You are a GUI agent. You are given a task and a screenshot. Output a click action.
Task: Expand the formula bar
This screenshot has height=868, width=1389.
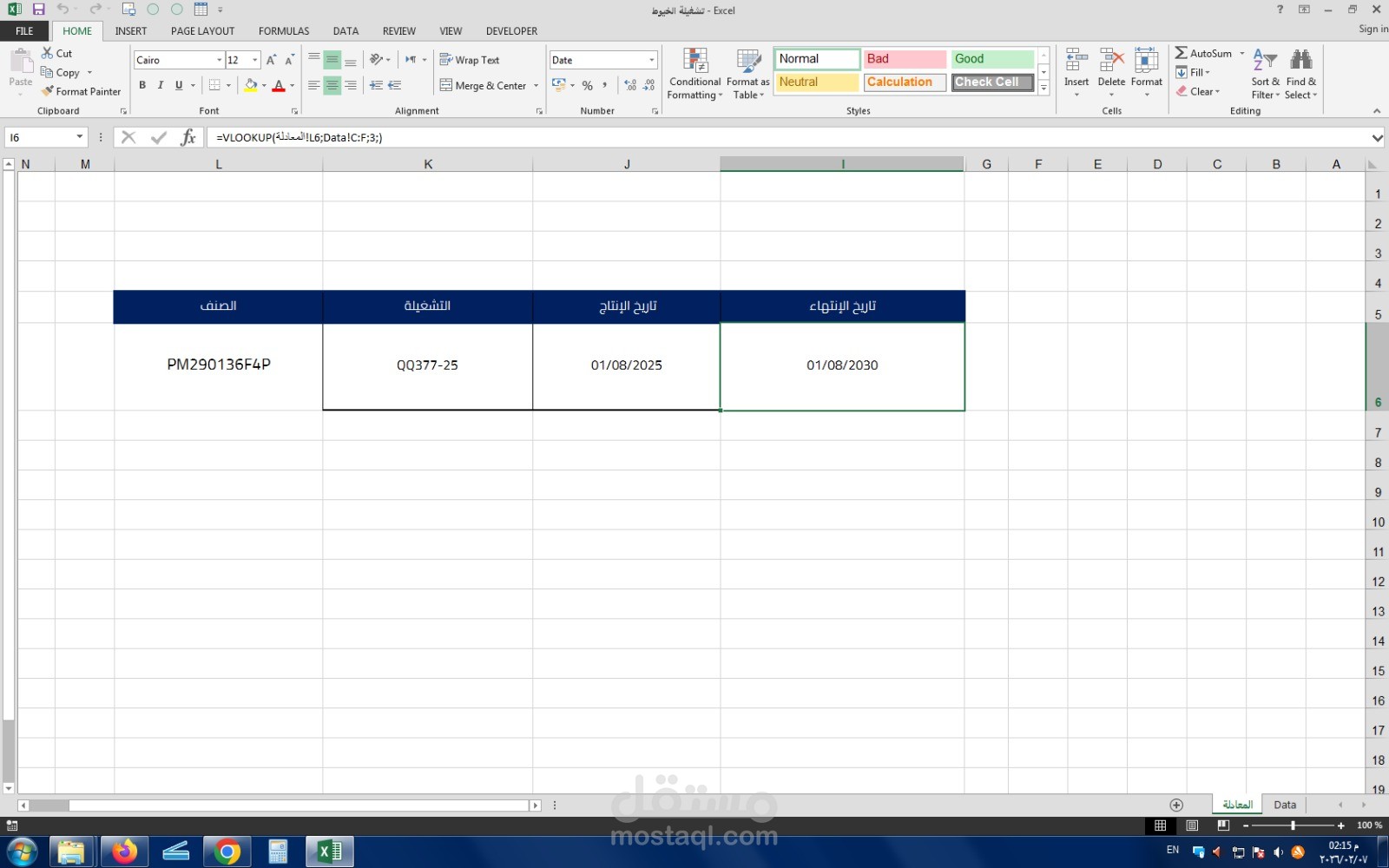[x=1377, y=137]
